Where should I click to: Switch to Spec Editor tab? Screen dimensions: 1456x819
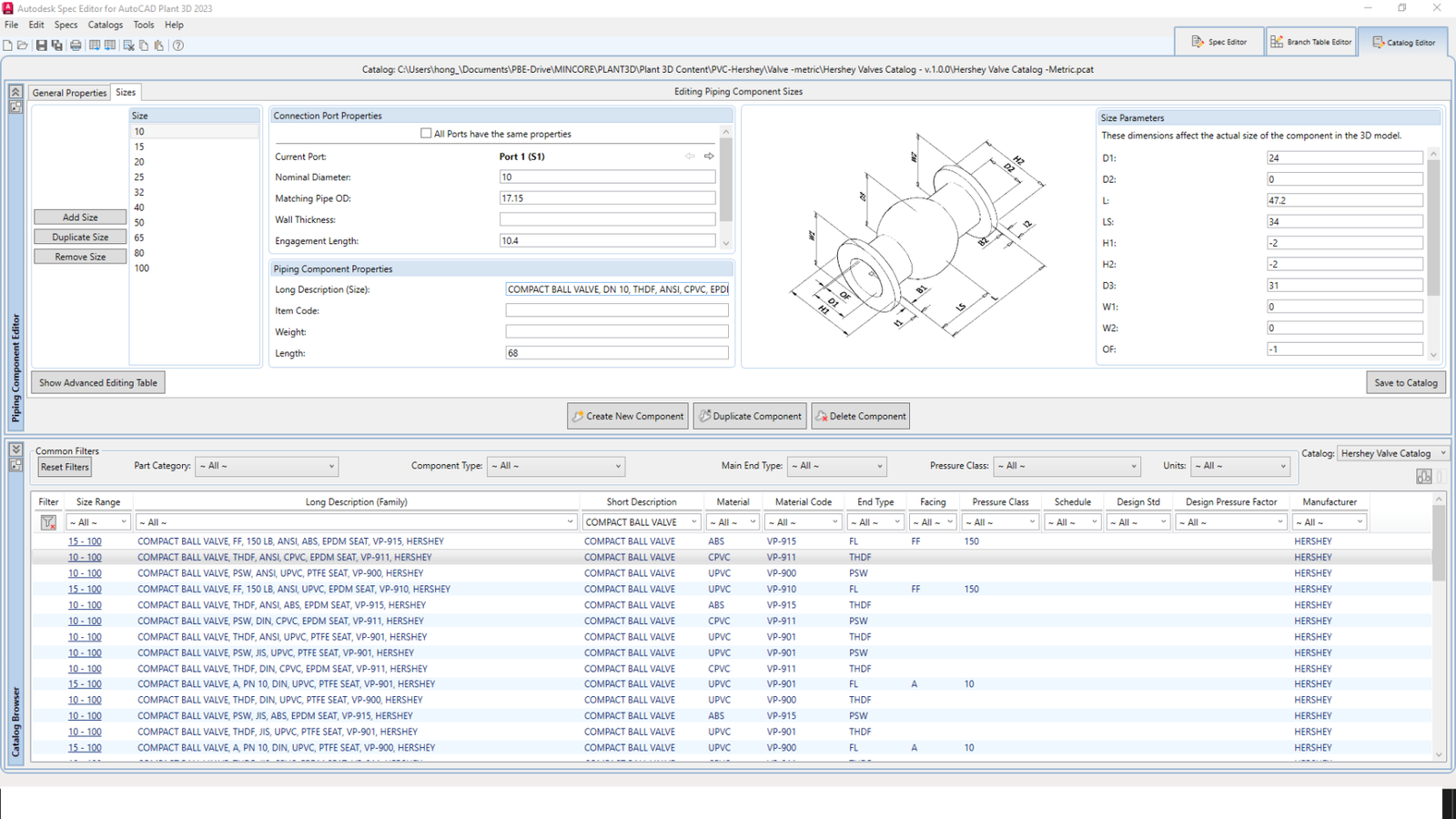(x=1218, y=42)
